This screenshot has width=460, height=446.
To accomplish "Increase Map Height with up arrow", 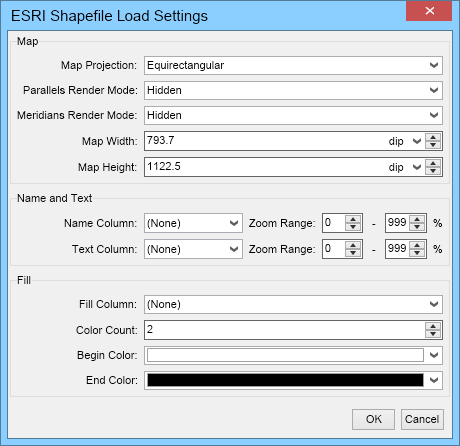I will click(x=433, y=163).
